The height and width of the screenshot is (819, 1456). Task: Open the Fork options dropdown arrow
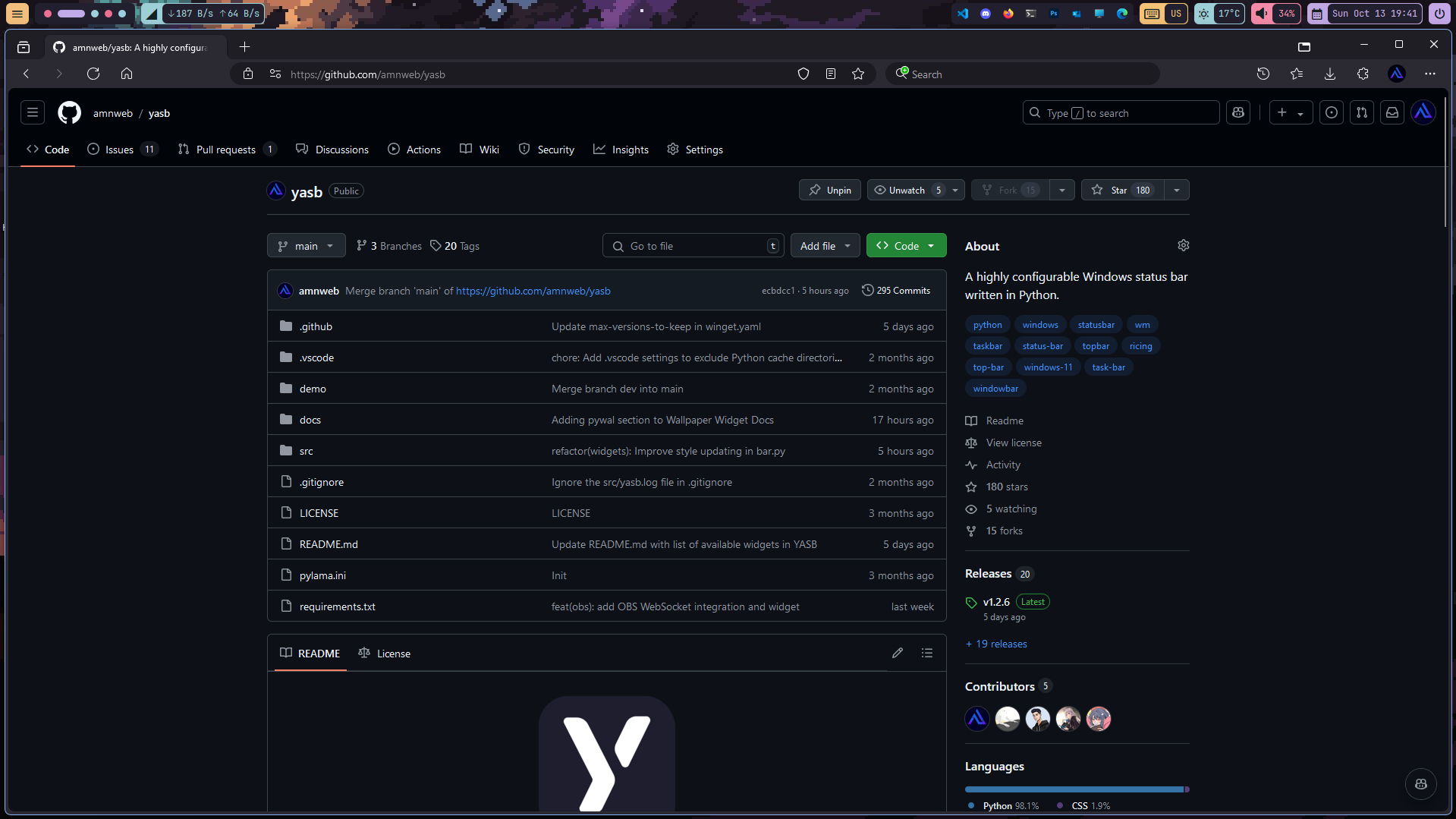click(x=1062, y=190)
